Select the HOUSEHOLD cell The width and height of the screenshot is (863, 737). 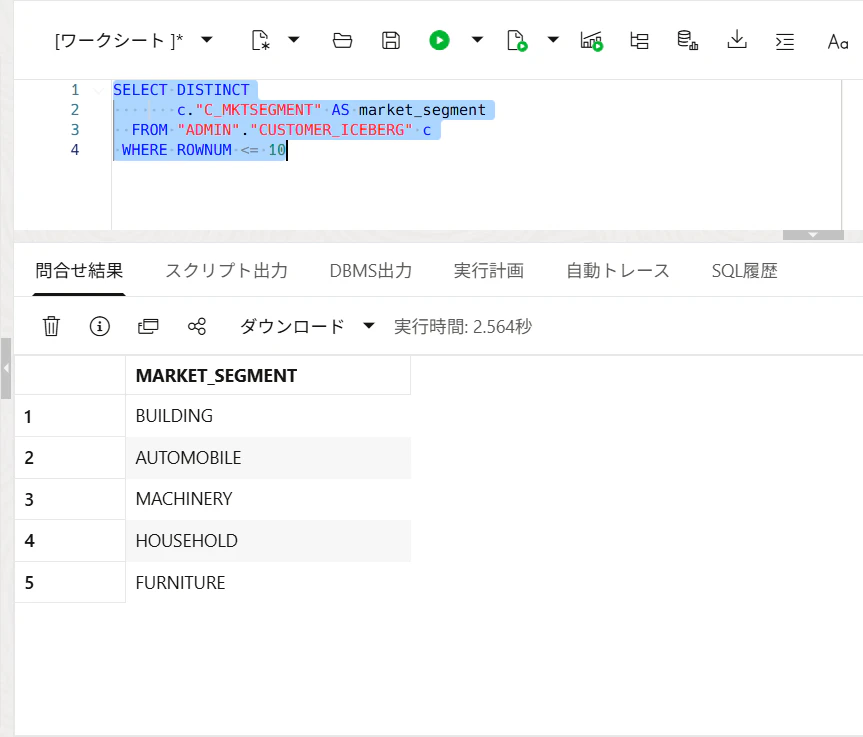268,541
